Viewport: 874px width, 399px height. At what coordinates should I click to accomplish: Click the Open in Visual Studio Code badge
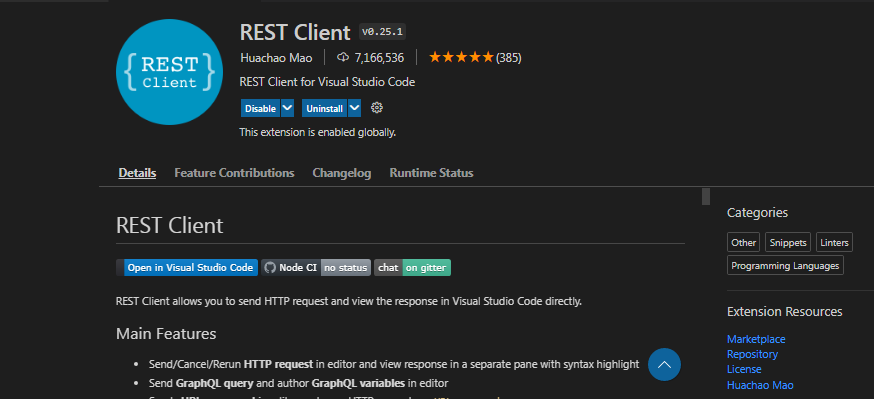coord(187,267)
